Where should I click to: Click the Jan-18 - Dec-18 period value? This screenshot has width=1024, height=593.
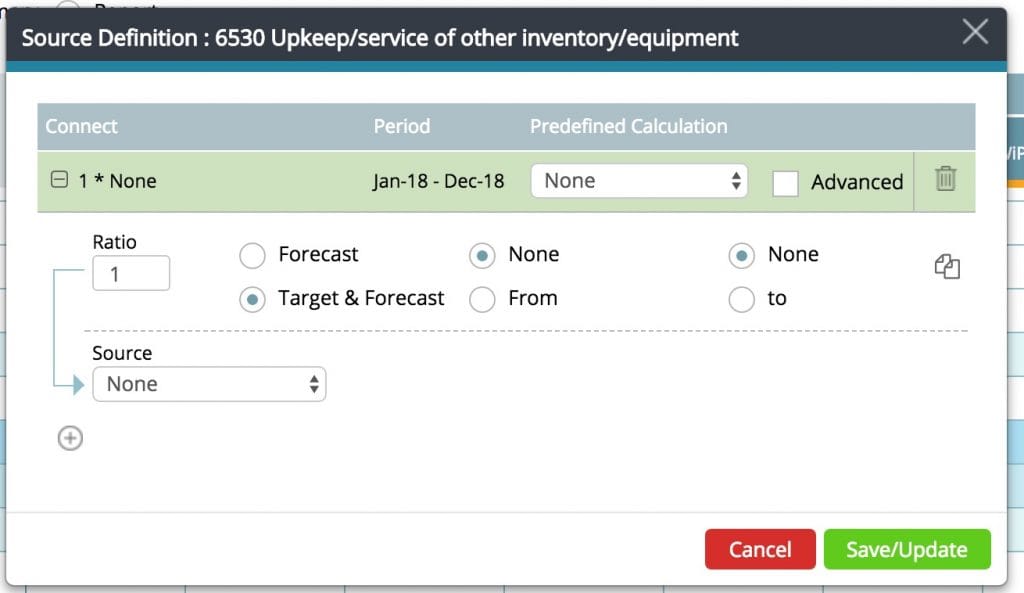click(x=438, y=181)
